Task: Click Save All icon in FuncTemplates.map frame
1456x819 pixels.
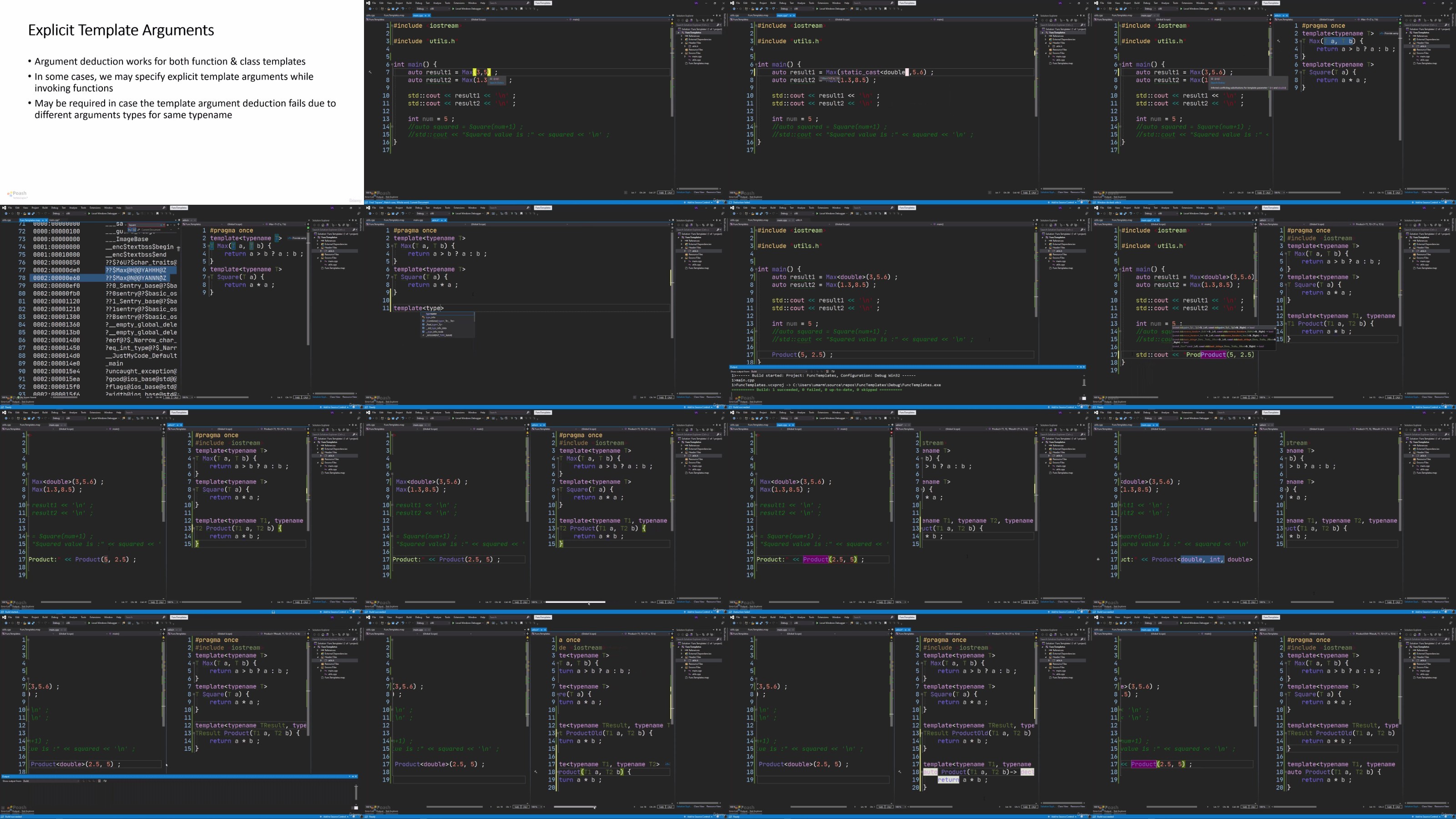Action: [x=33, y=214]
